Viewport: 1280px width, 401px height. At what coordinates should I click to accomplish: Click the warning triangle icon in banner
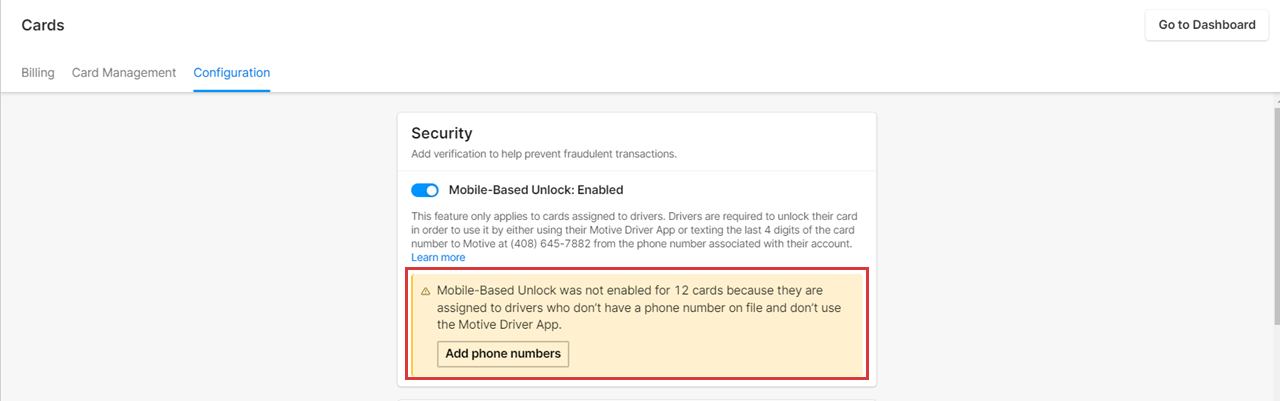click(425, 291)
